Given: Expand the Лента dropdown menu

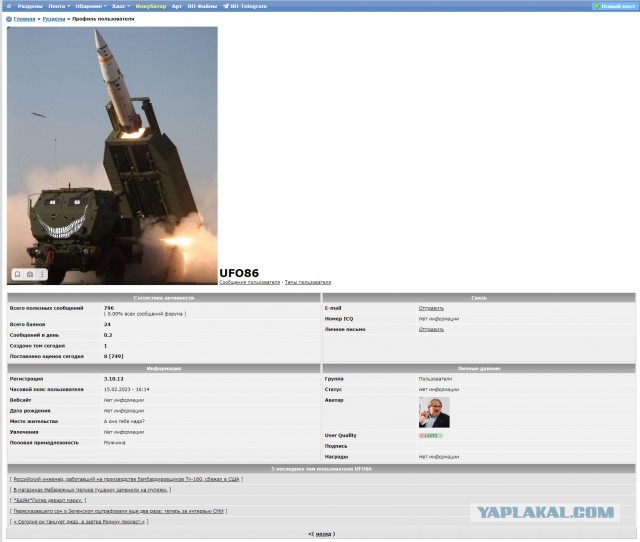Looking at the screenshot, I should (x=59, y=6).
